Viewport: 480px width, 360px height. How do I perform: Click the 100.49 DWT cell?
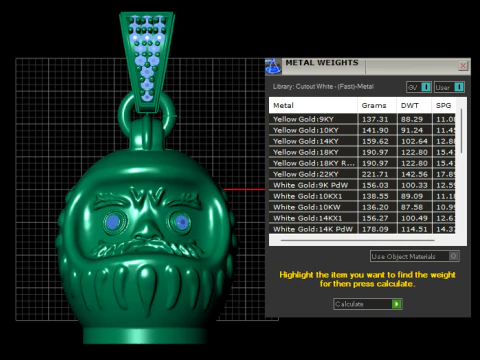click(x=414, y=218)
